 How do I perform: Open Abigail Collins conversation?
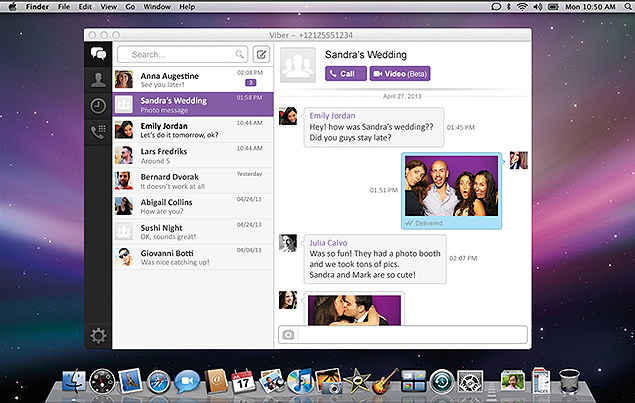(193, 206)
